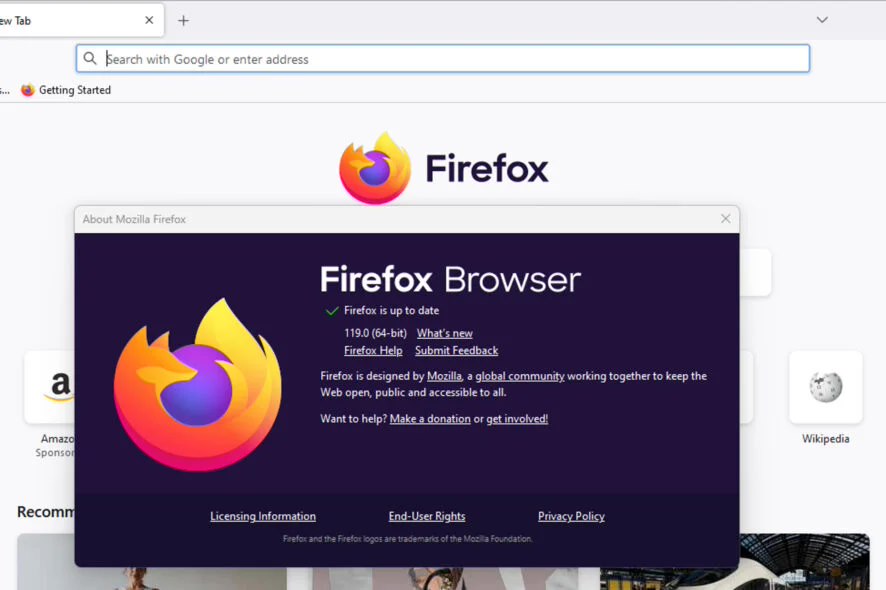Screen dimensions: 886x590
Task: Click the Submit Feedback link
Action: 457,350
